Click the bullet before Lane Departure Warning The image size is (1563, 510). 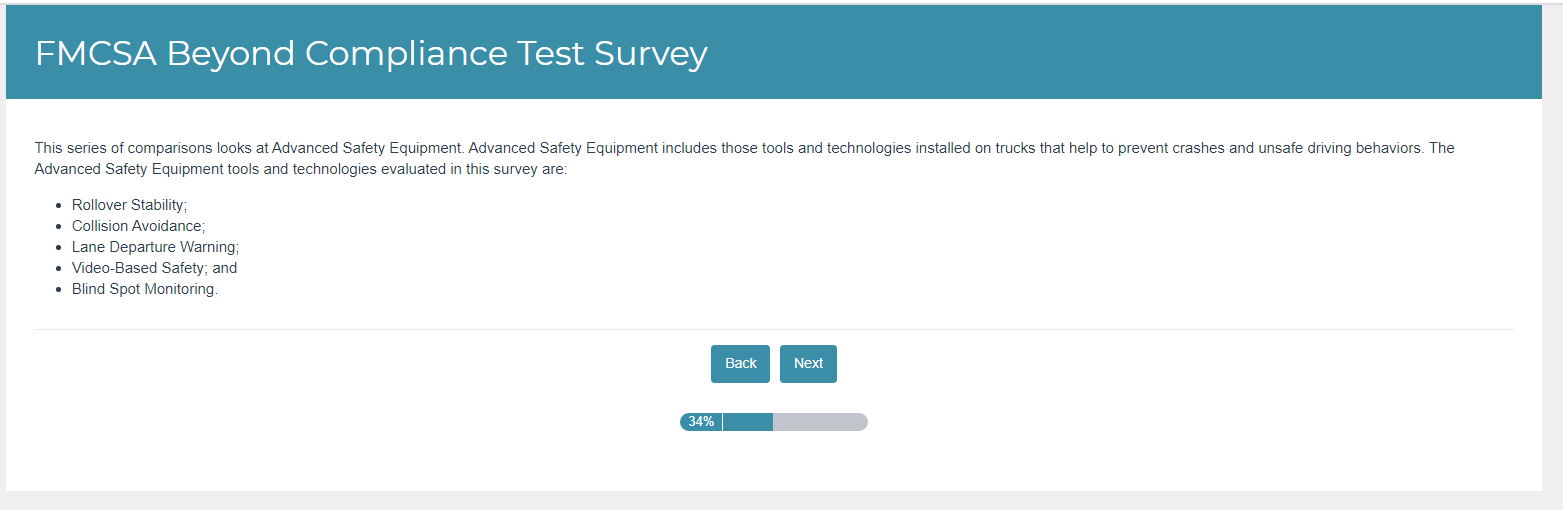[60, 247]
